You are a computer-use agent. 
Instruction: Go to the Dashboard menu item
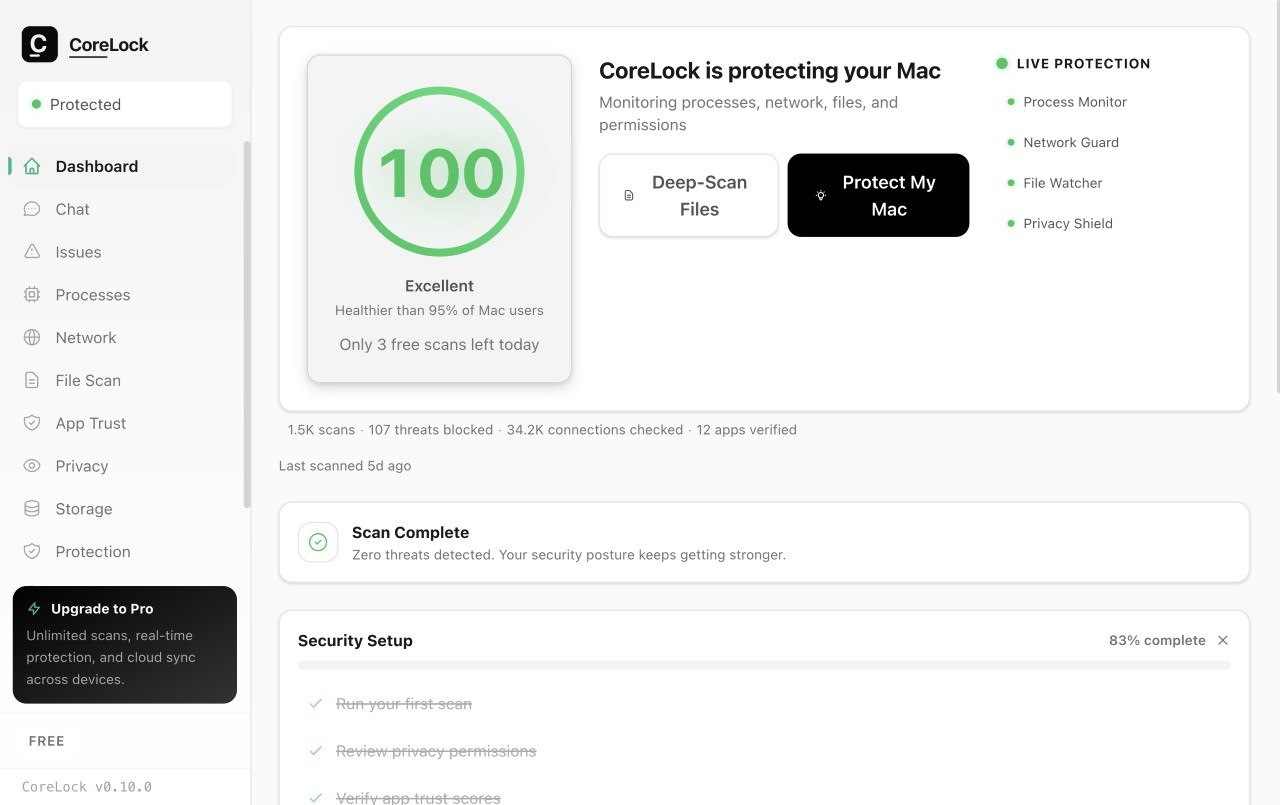point(97,166)
